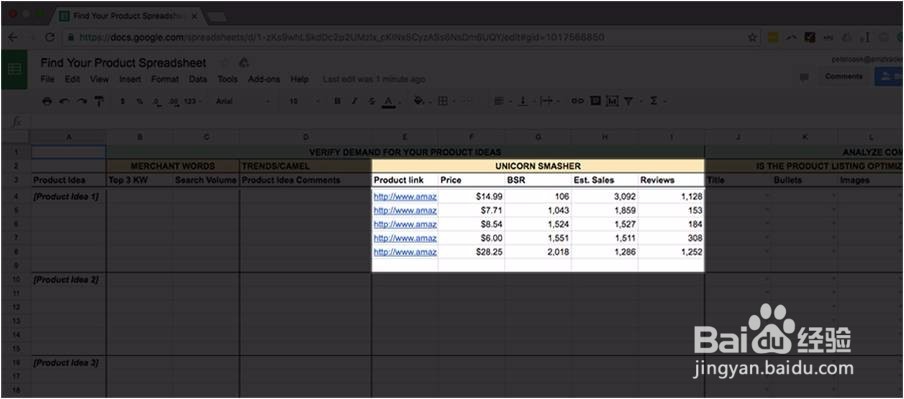Image resolution: width=904 pixels, height=399 pixels.
Task: Move the document to a folder
Action: click(244, 63)
